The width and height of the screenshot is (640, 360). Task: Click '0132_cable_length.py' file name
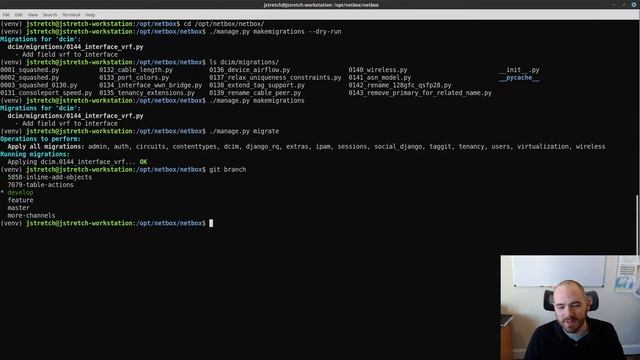pos(136,70)
